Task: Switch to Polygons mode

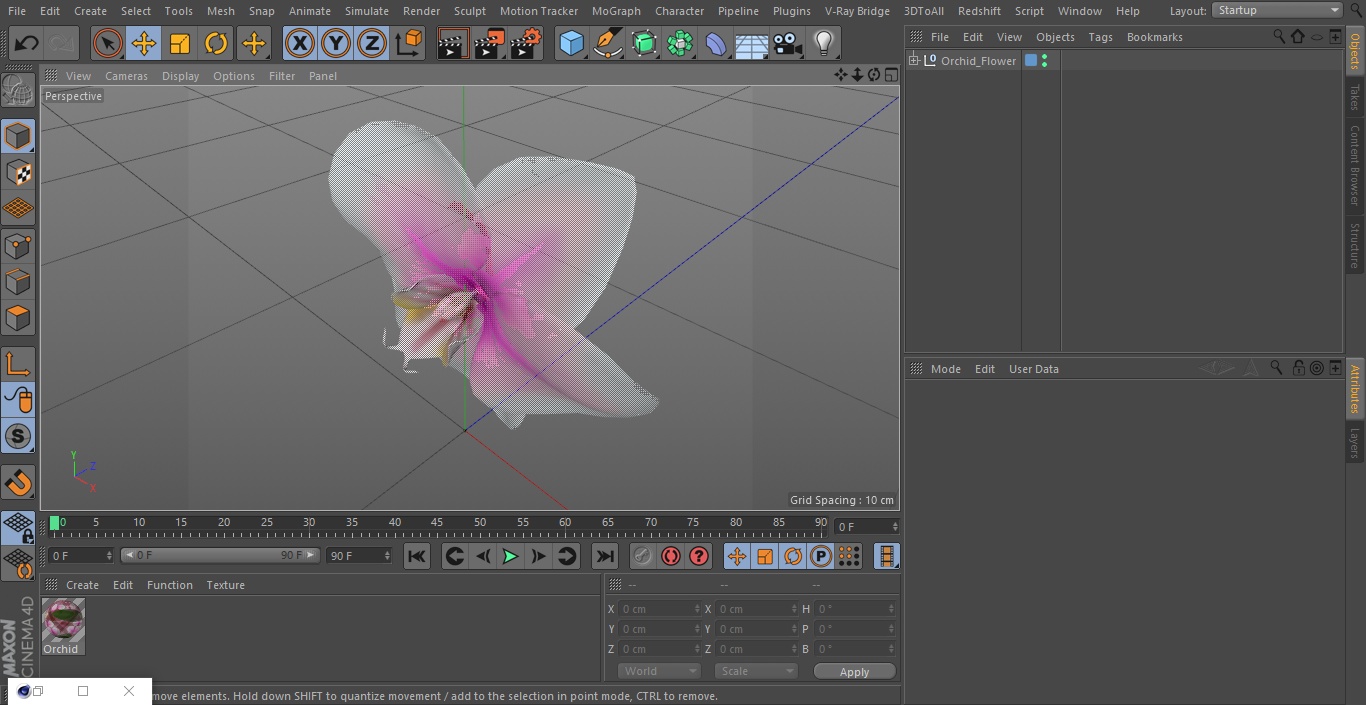Action: click(x=18, y=319)
